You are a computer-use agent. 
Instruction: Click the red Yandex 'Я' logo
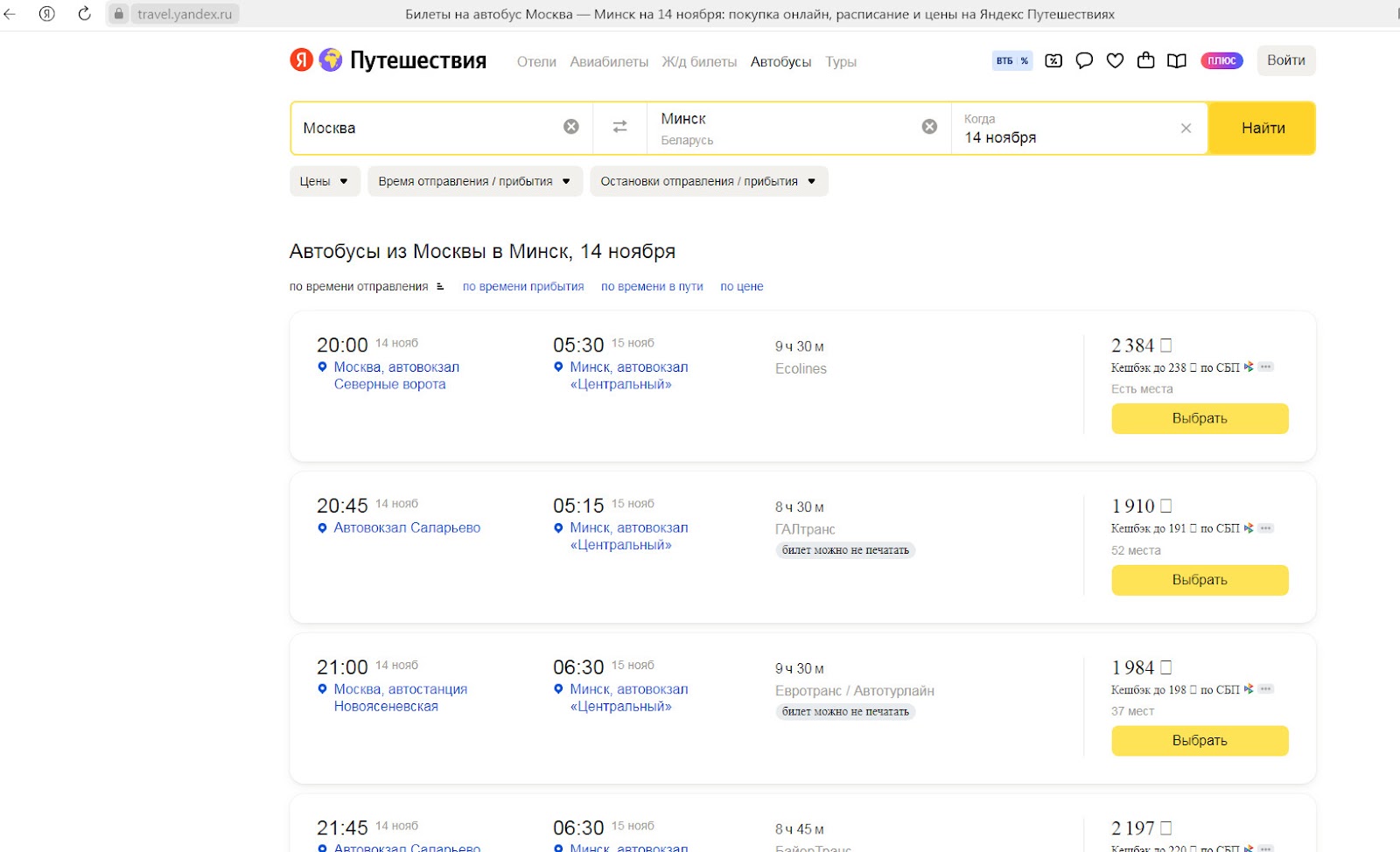301,59
